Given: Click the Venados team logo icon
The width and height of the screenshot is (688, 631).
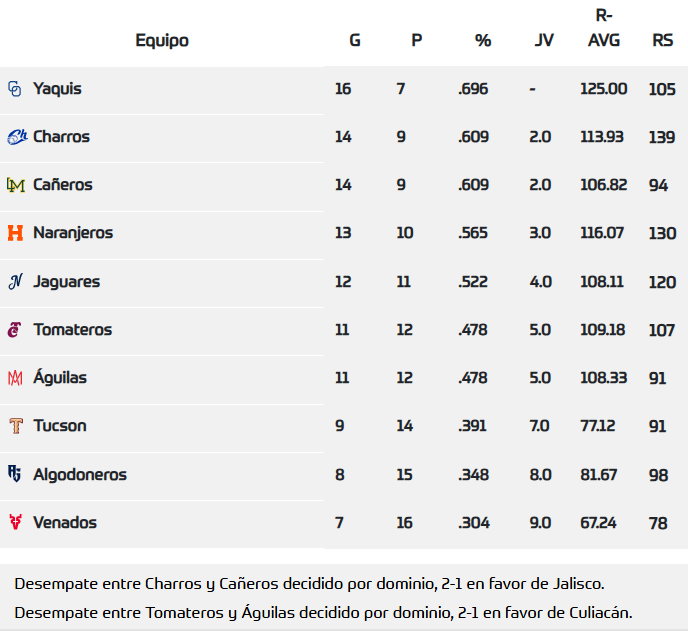Looking at the screenshot, I should coord(15,522).
